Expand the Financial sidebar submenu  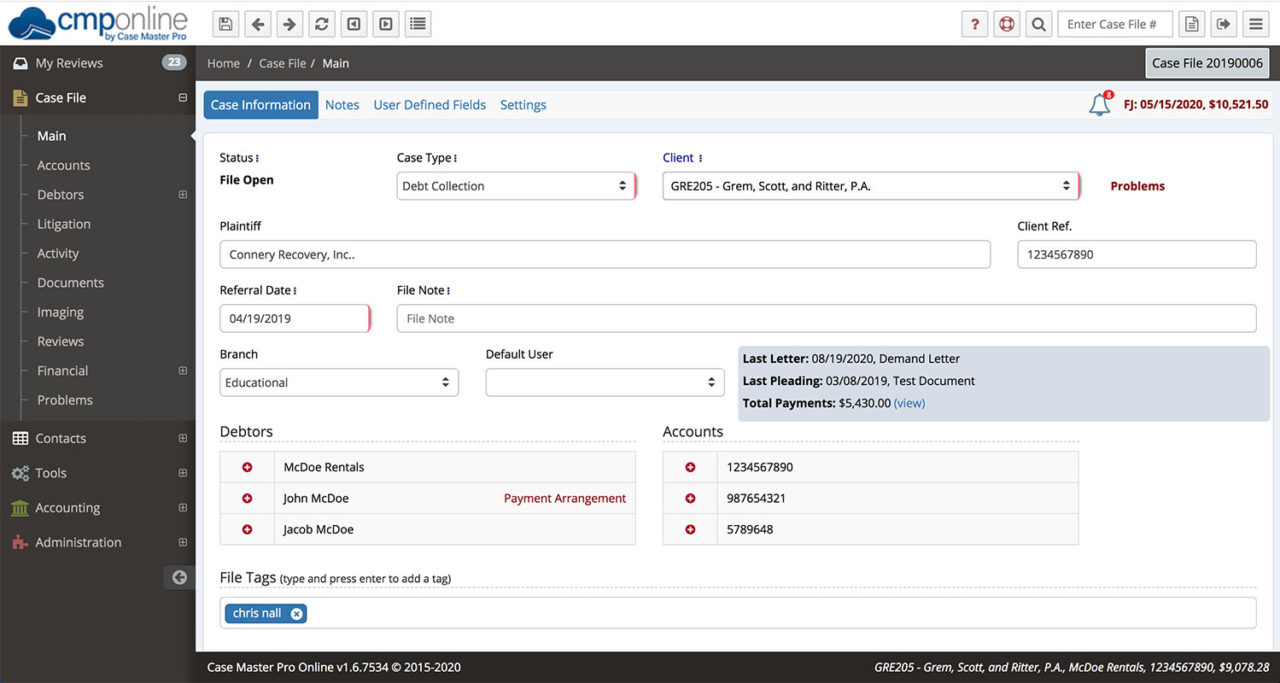182,371
